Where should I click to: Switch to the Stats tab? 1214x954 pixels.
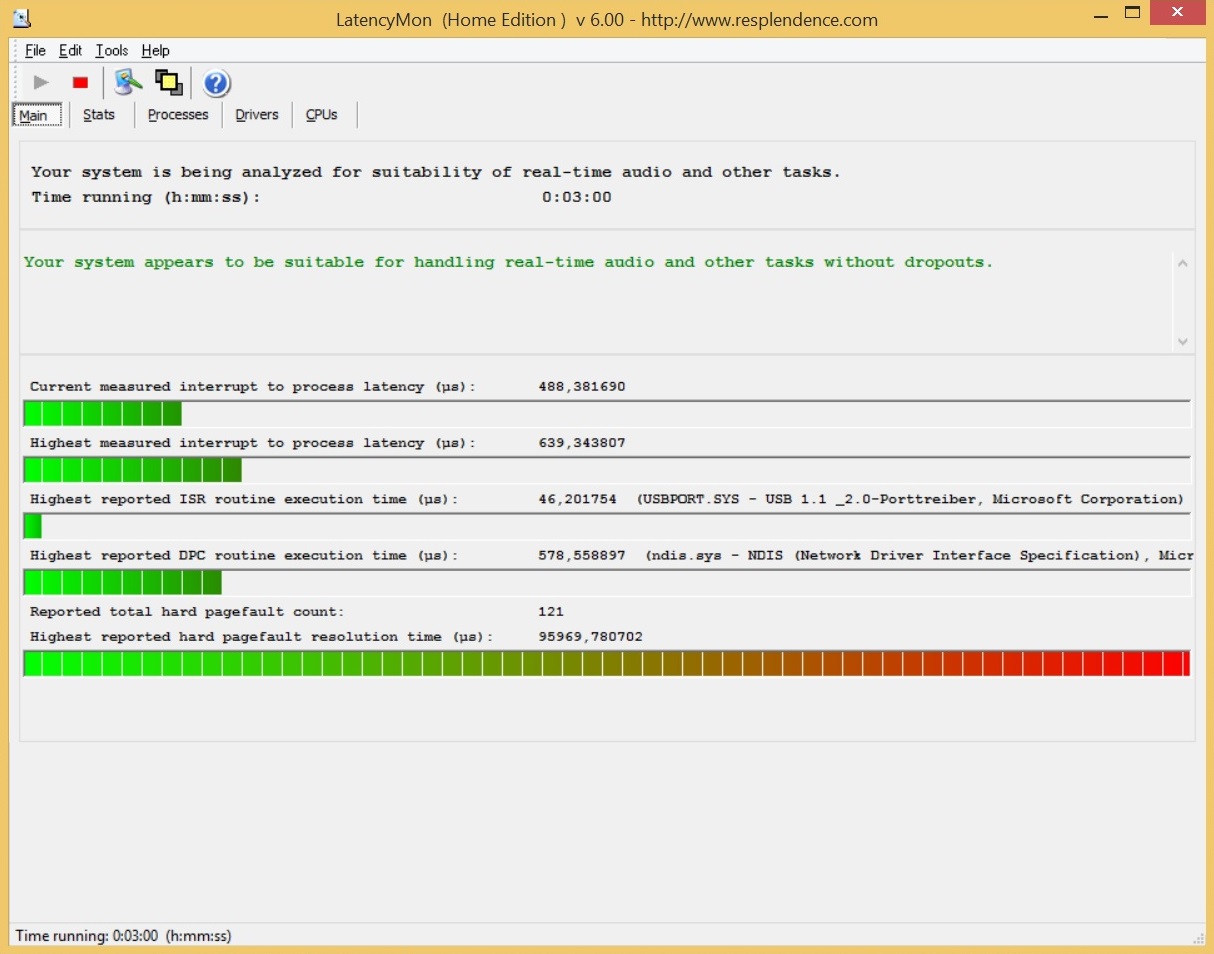tap(99, 115)
